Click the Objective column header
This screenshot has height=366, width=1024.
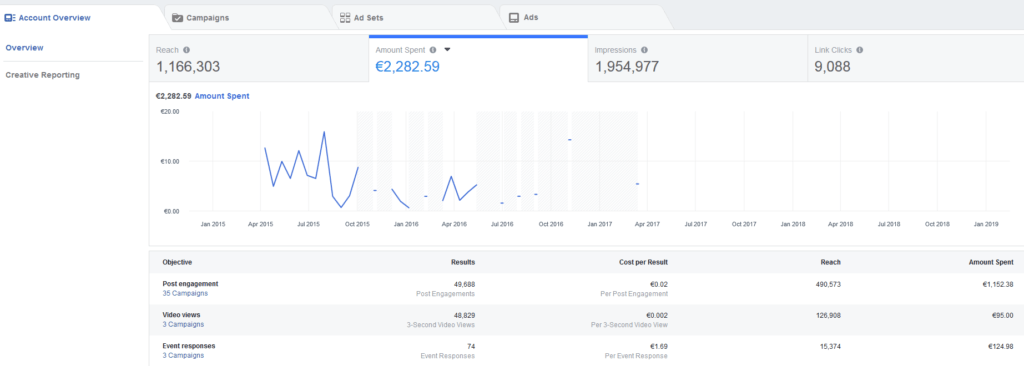(x=178, y=262)
